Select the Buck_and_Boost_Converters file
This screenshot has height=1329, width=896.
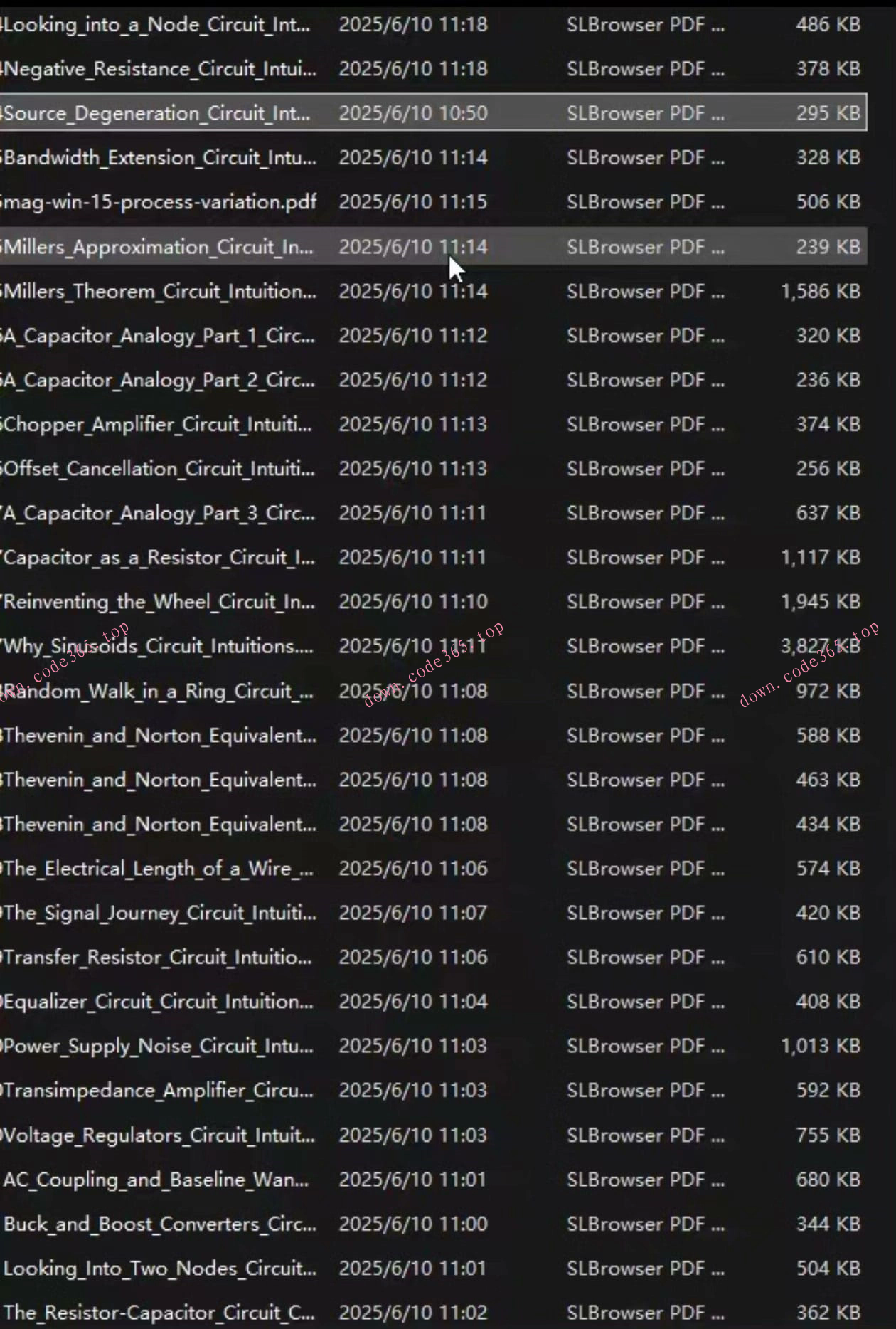pyautogui.click(x=160, y=1224)
